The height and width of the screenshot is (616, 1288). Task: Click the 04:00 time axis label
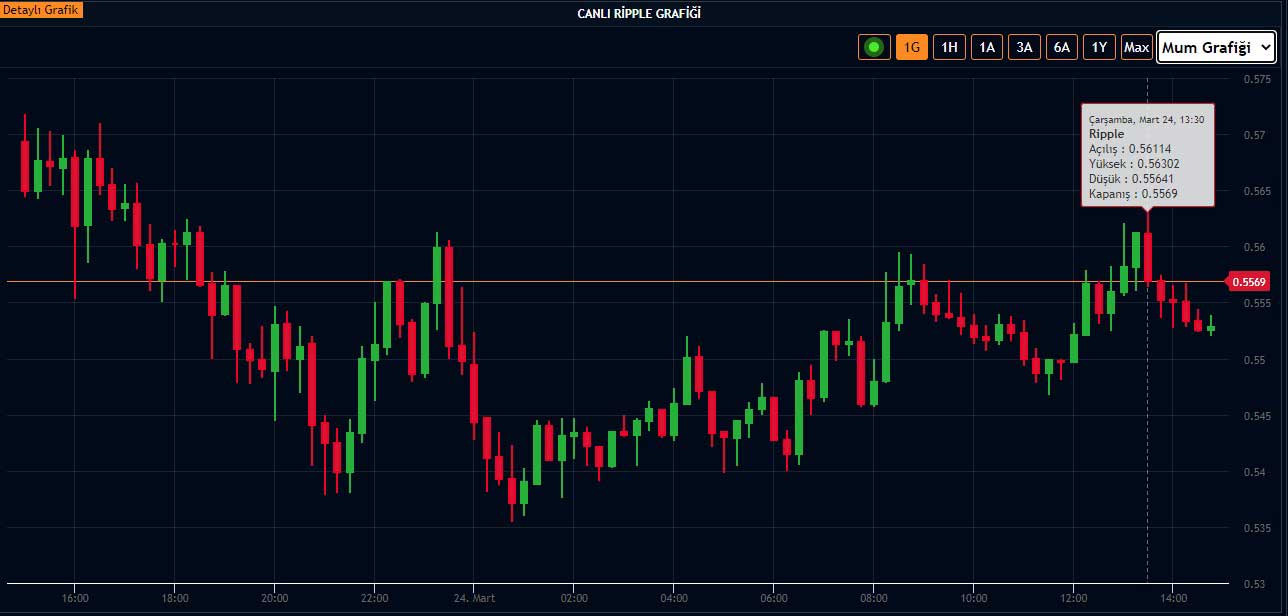674,598
